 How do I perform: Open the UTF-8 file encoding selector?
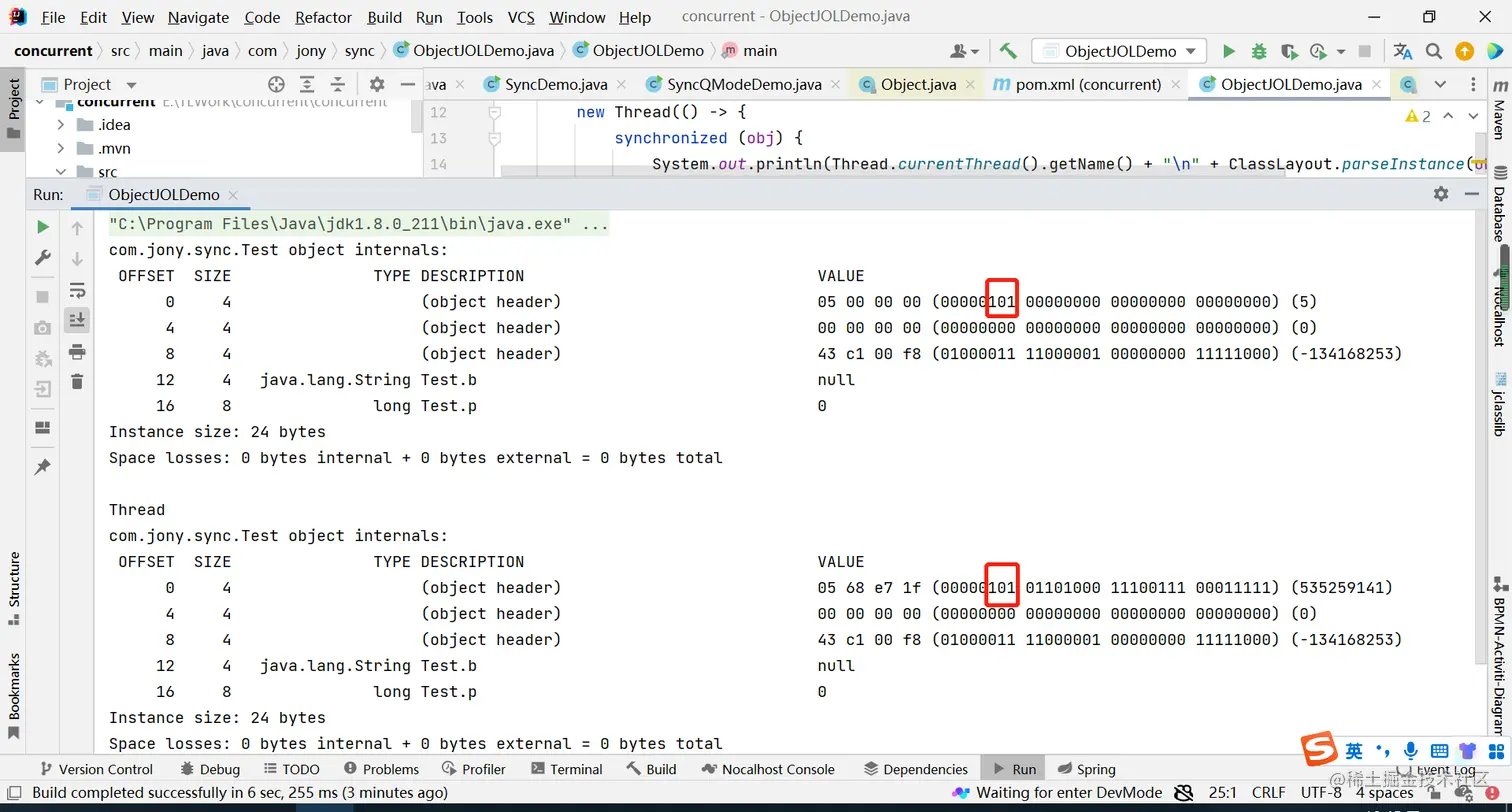click(x=1322, y=793)
